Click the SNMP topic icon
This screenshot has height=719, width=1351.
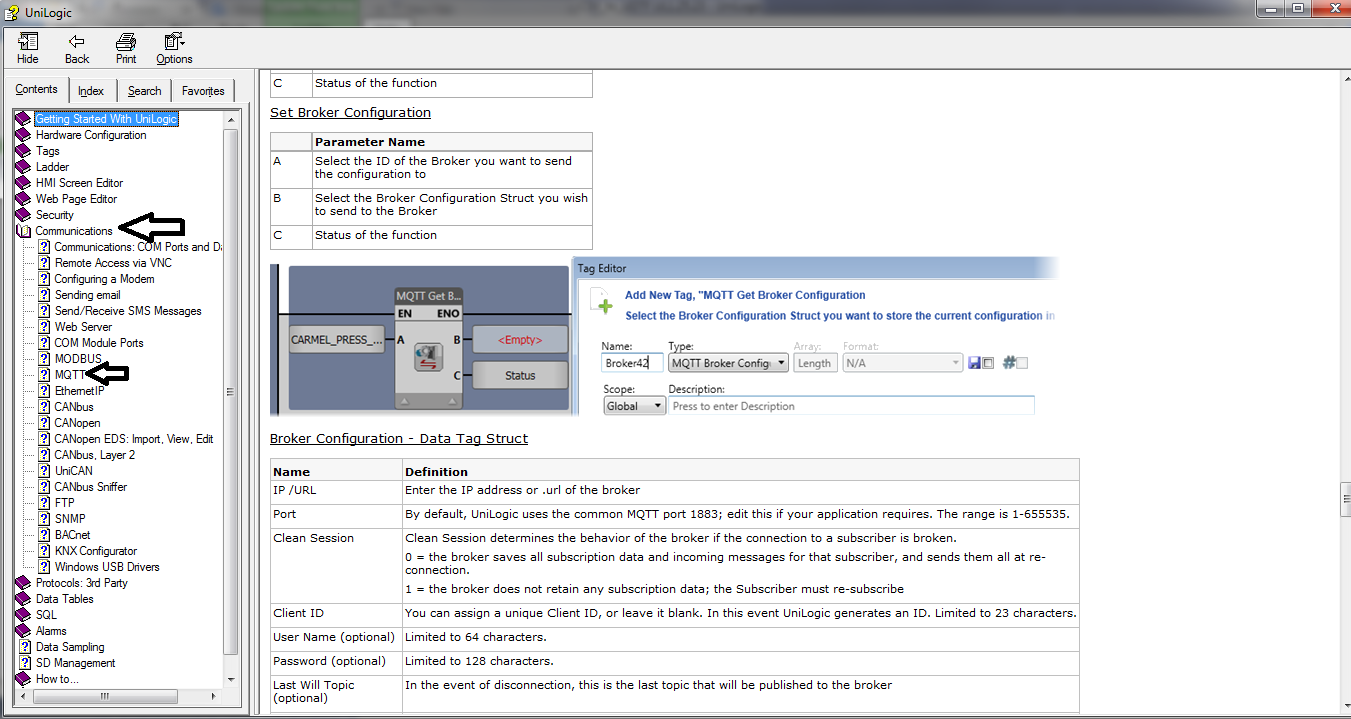coord(45,519)
